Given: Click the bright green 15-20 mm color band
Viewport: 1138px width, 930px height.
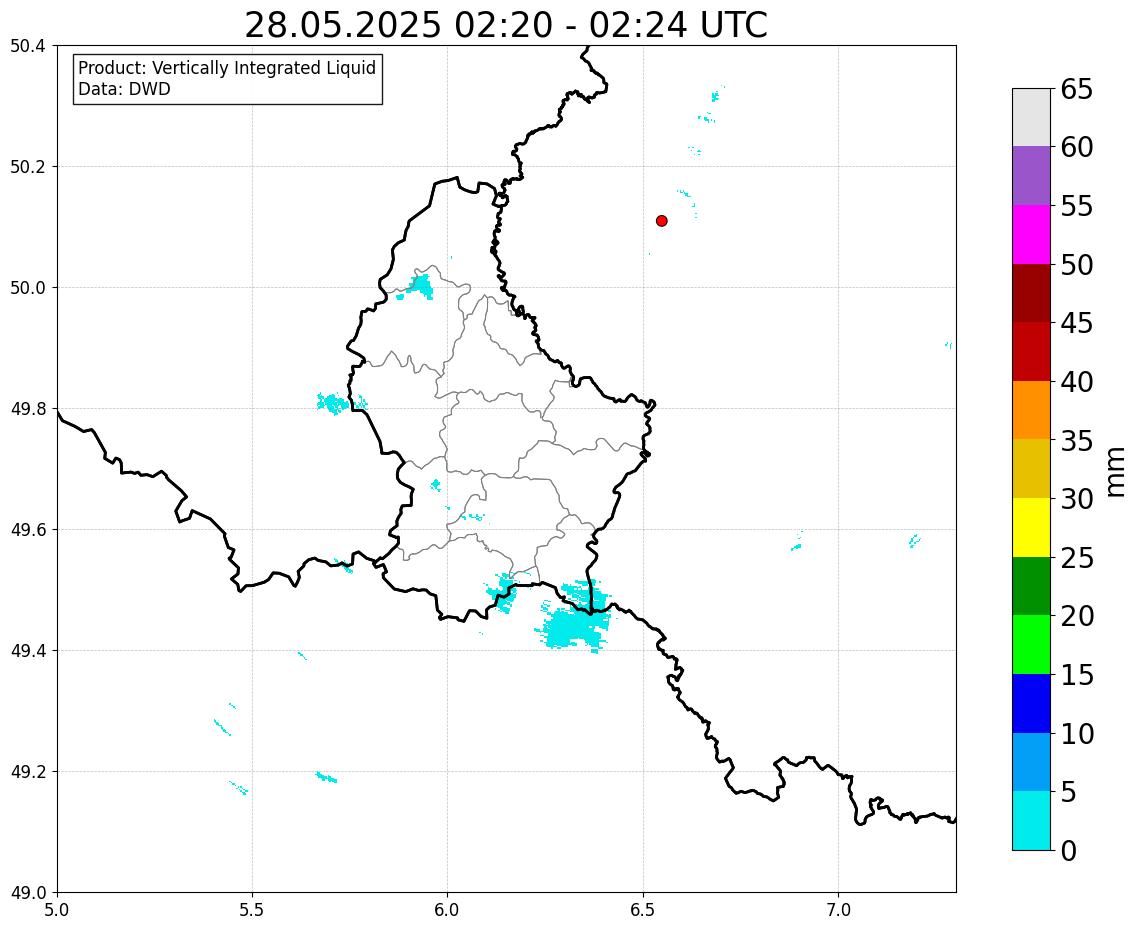Looking at the screenshot, I should click(1031, 645).
